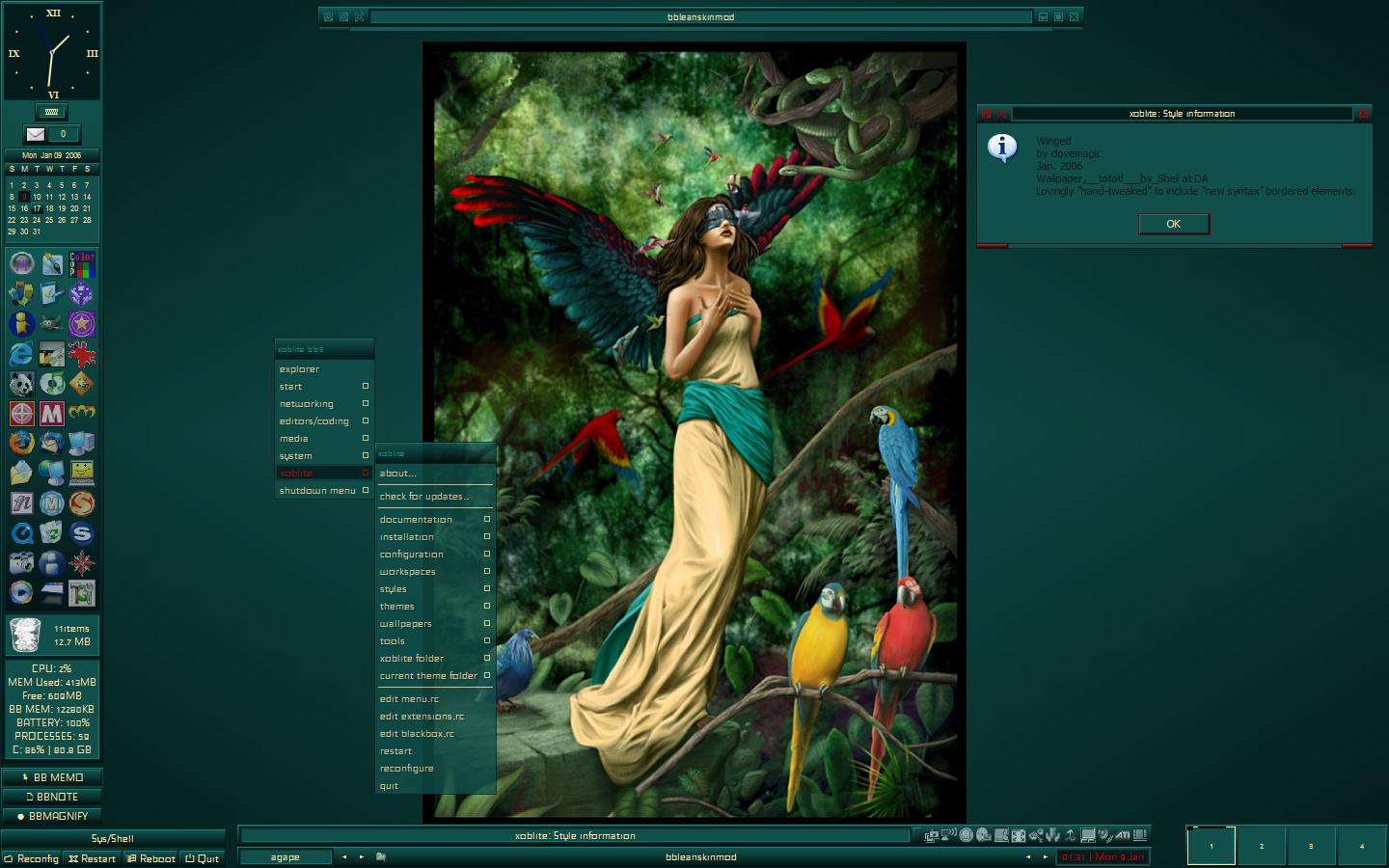
Task: Select day 17 in the calendar
Action: point(37,208)
